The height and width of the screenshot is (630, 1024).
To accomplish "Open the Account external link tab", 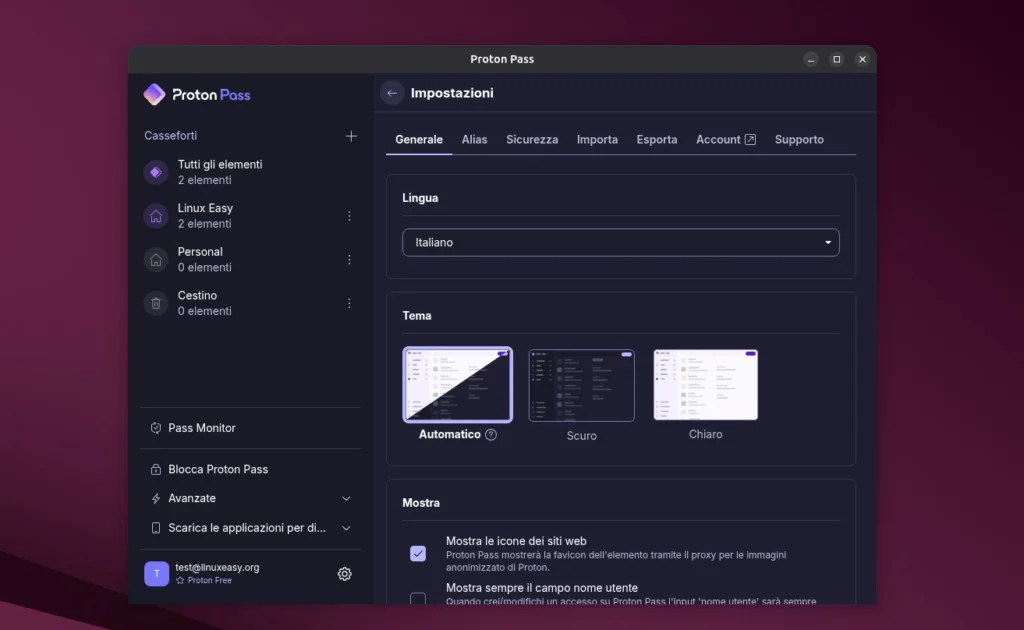I will coord(725,140).
